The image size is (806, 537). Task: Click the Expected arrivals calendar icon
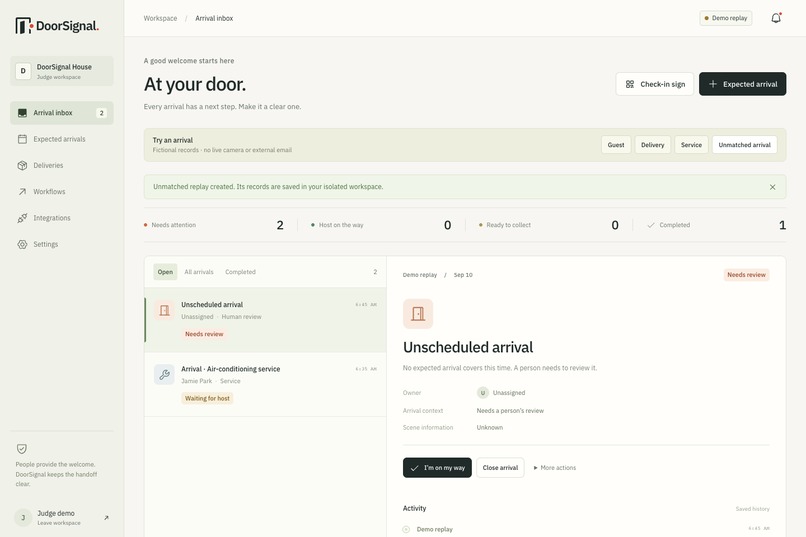(x=22, y=139)
